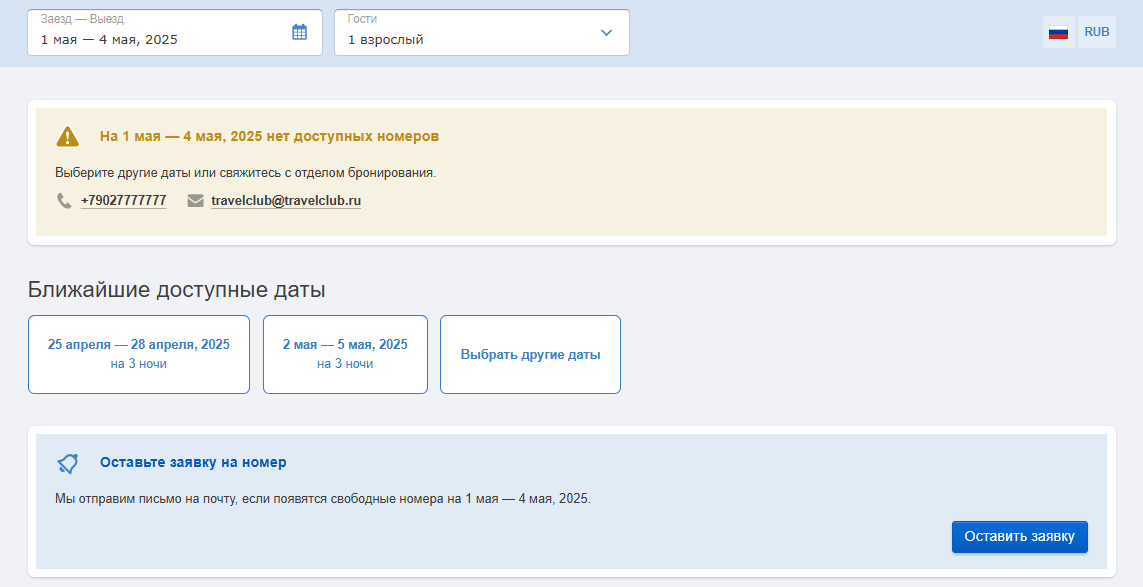
Task: Click 'Оставьте заявку на номер' heading
Action: point(193,462)
